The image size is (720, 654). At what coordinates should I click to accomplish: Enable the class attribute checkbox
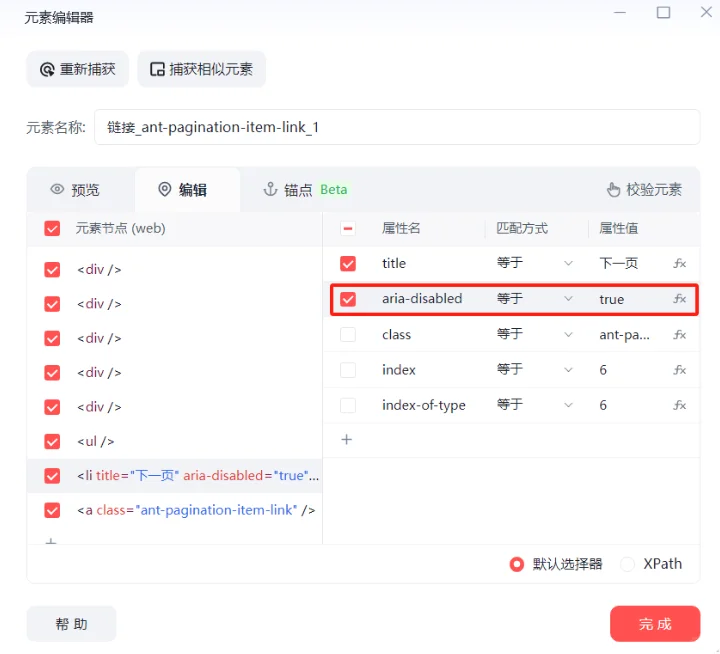click(x=348, y=335)
